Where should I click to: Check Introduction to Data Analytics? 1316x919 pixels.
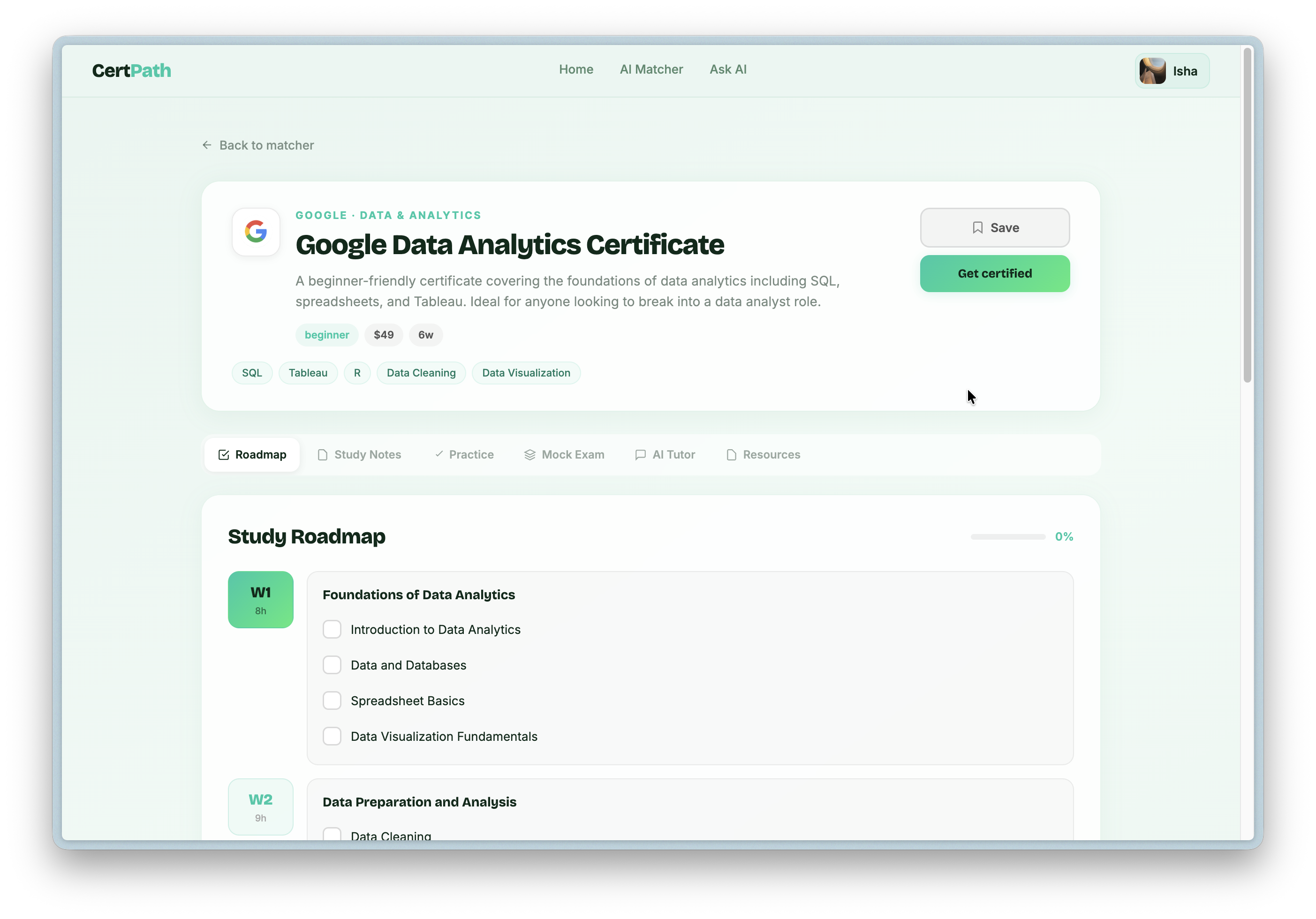point(332,629)
